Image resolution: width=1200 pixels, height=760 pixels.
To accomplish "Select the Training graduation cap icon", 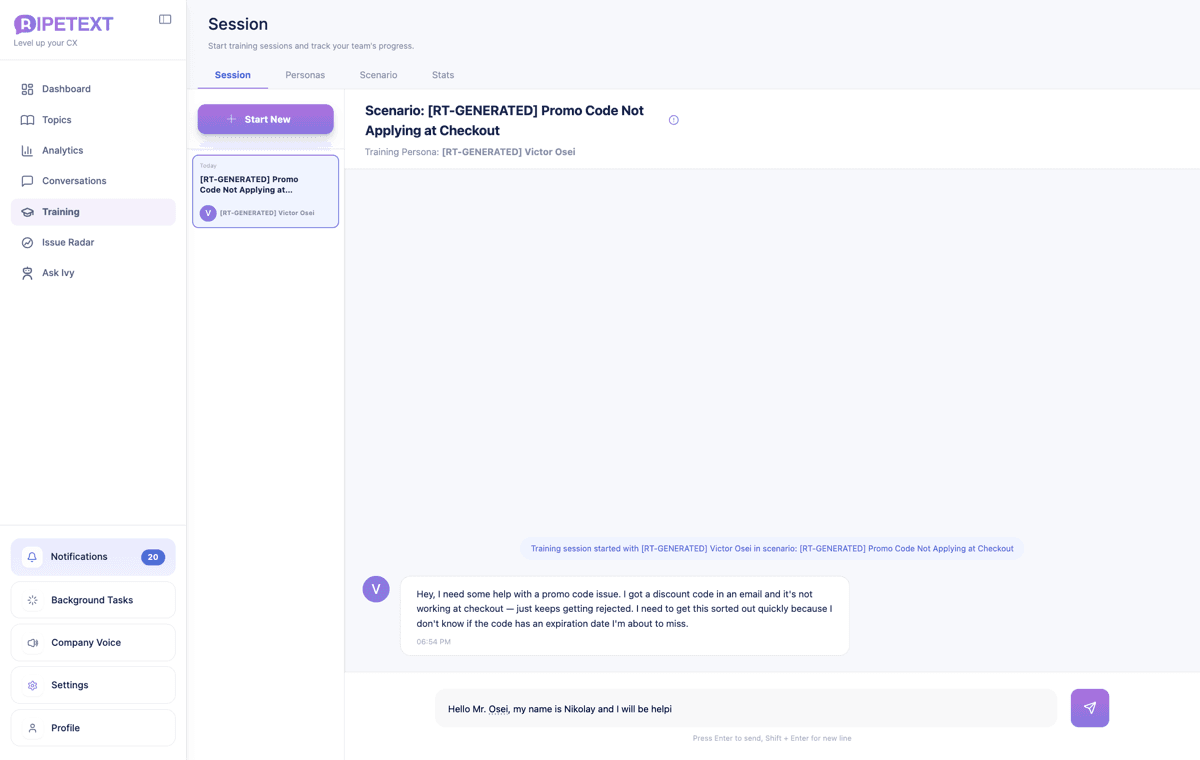I will [x=28, y=211].
